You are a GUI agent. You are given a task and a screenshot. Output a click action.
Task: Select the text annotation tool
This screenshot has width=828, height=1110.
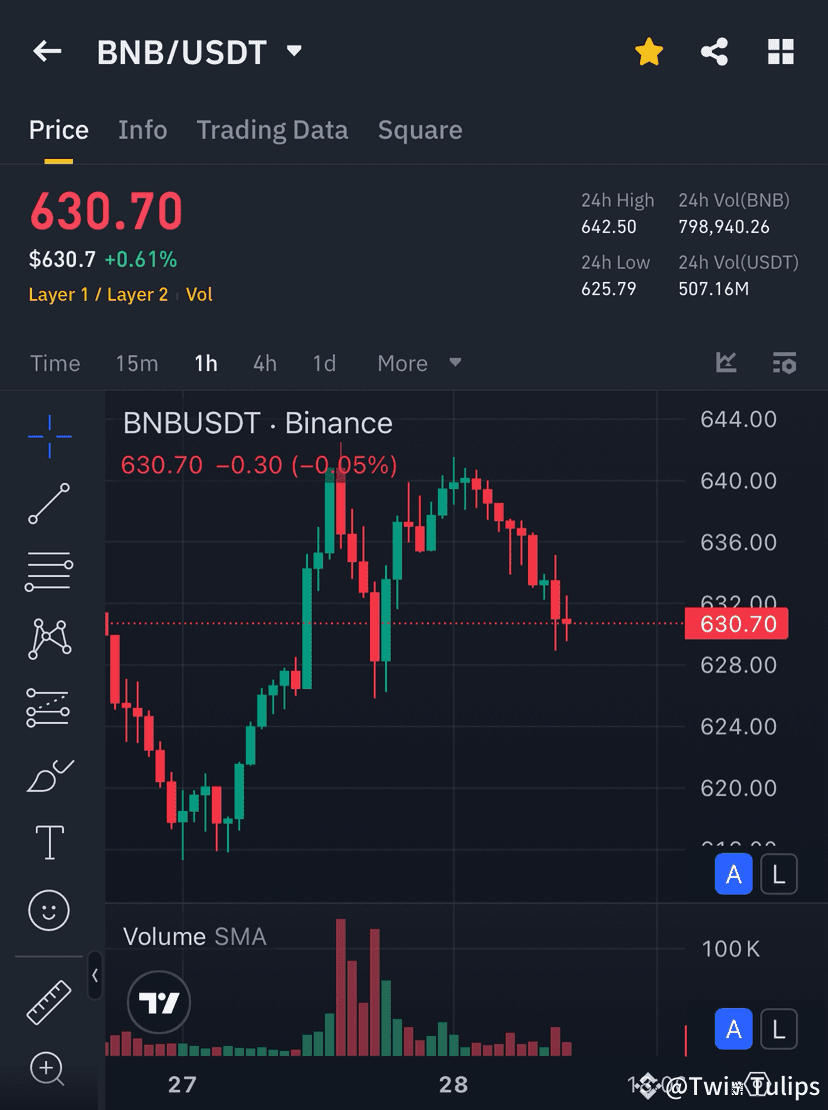pos(48,842)
